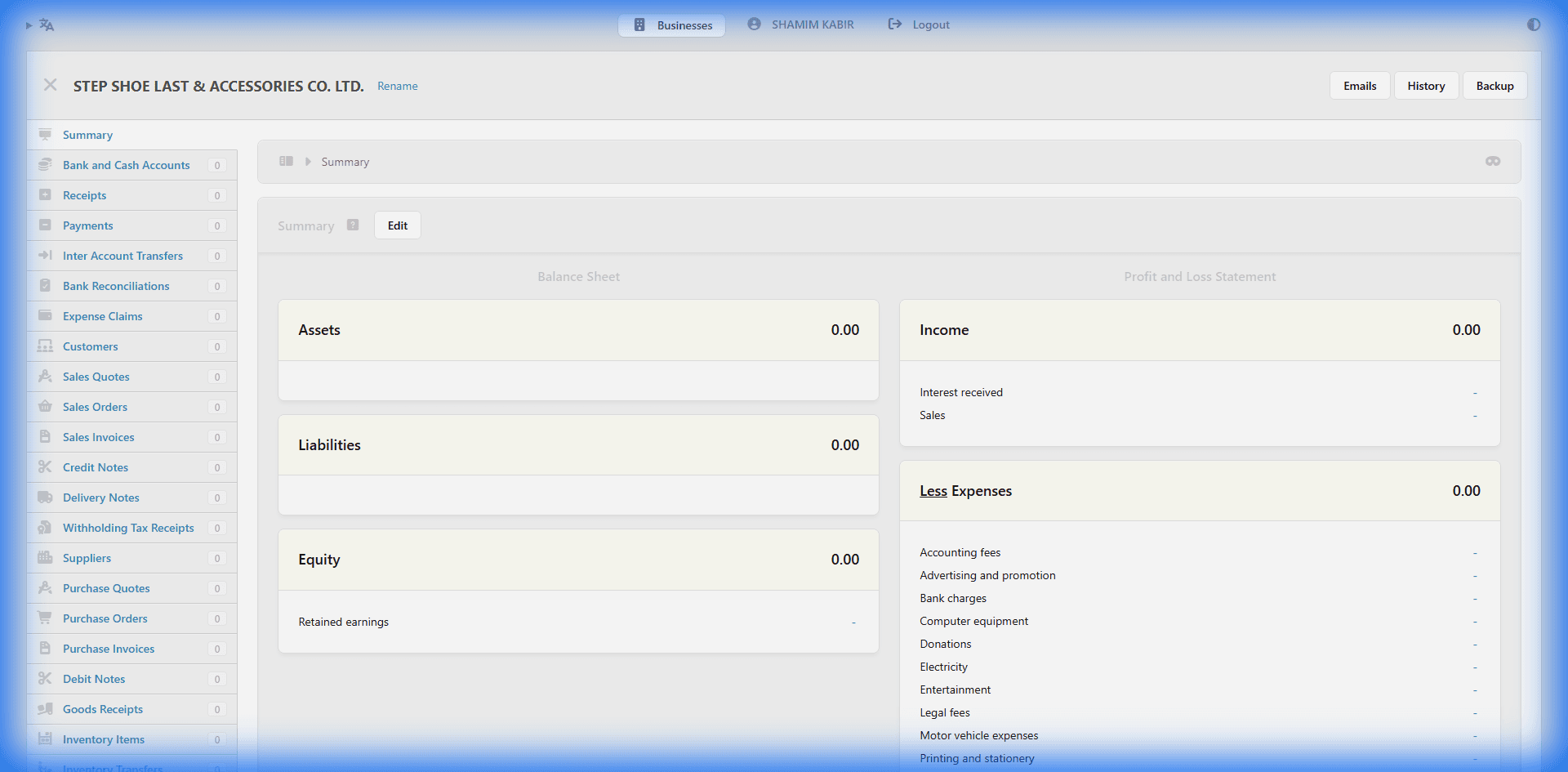Expand the breadcrumb chevron next to Summary

(308, 161)
